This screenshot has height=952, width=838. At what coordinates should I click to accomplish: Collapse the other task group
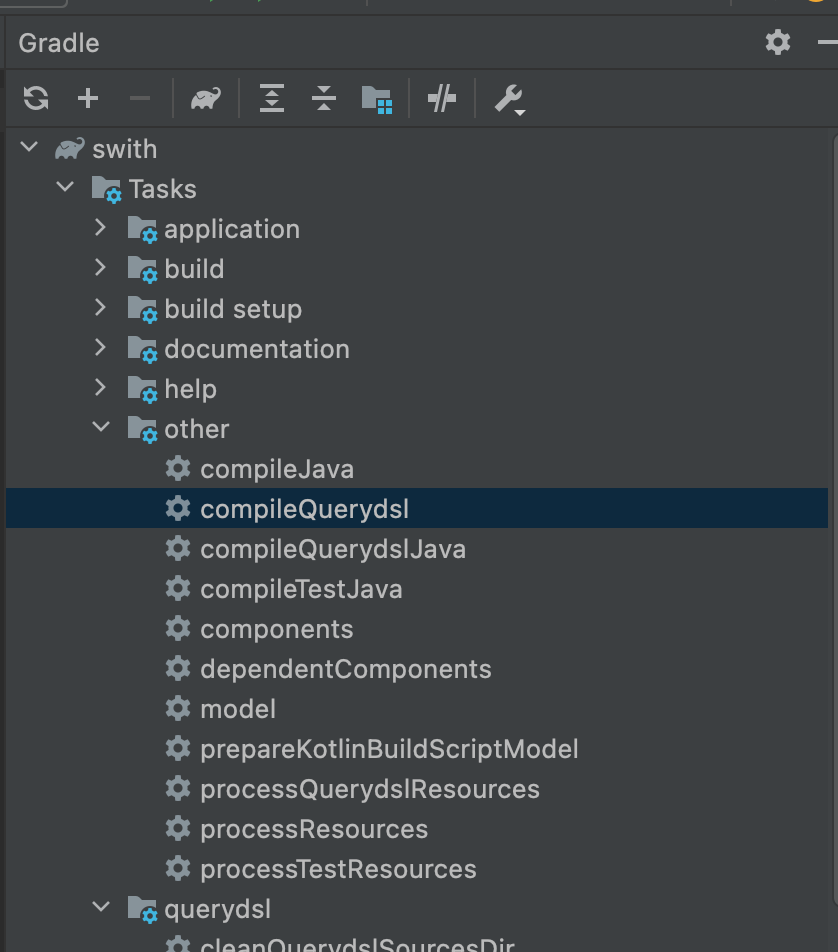click(x=101, y=427)
